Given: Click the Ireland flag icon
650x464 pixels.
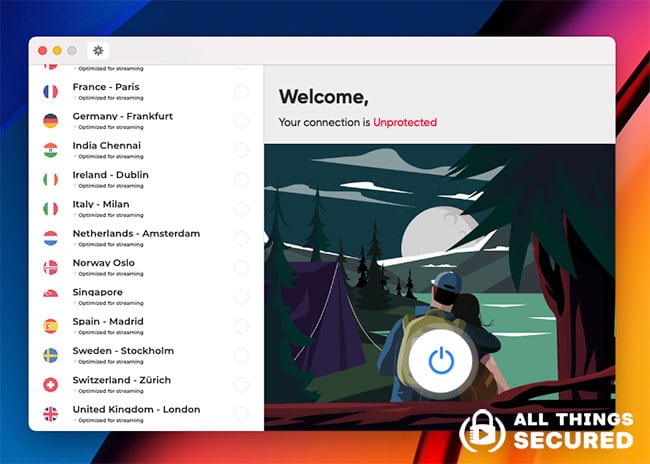Looking at the screenshot, I should point(51,180).
